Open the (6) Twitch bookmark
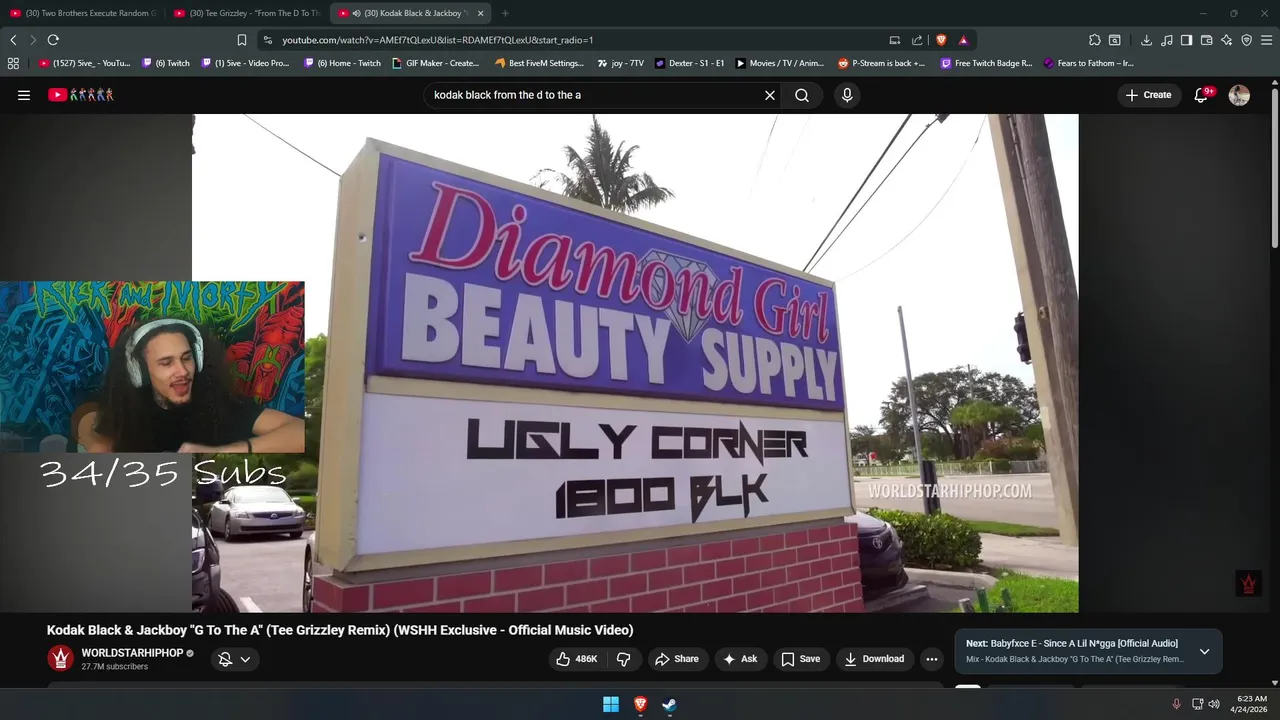Viewport: 1280px width, 720px height. [166, 63]
